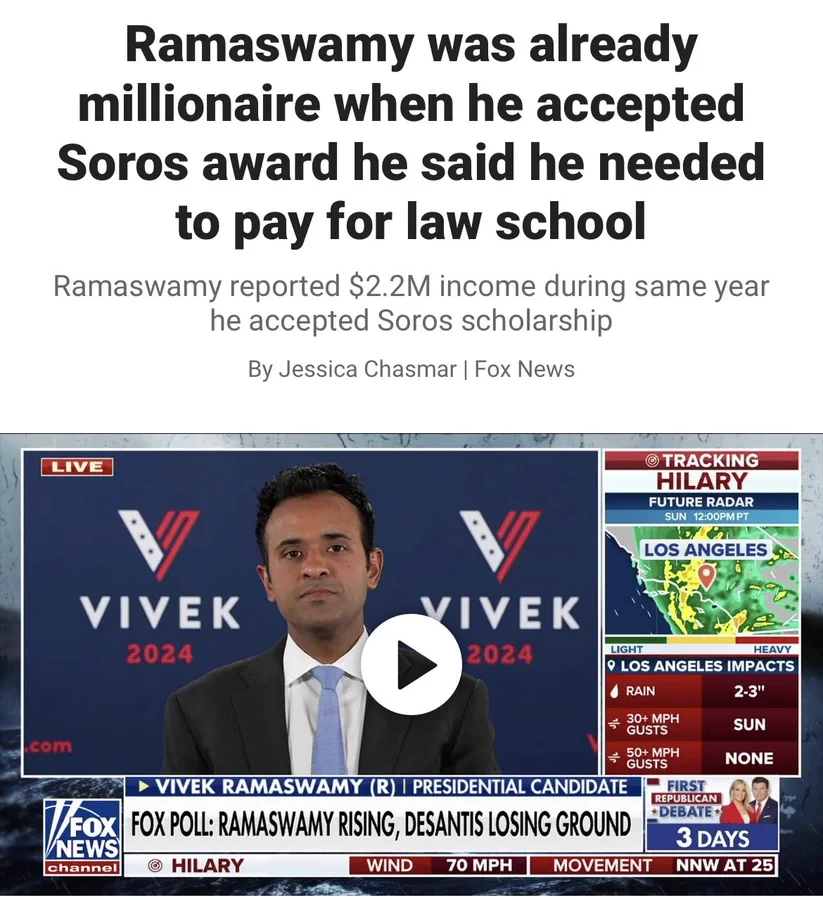Screen dimensions: 823x900
Task: Click the 50+ MPH gusts wind icon
Action: pos(614,758)
